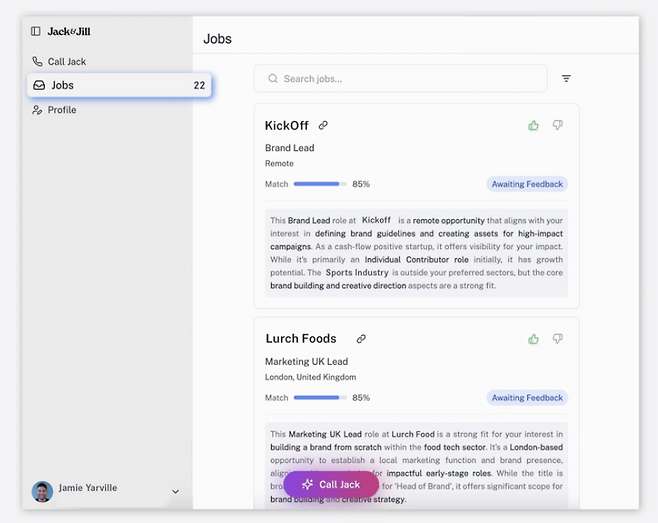Click the KickOff Awaiting Feedback badge
658x523 pixels.
[x=526, y=184]
